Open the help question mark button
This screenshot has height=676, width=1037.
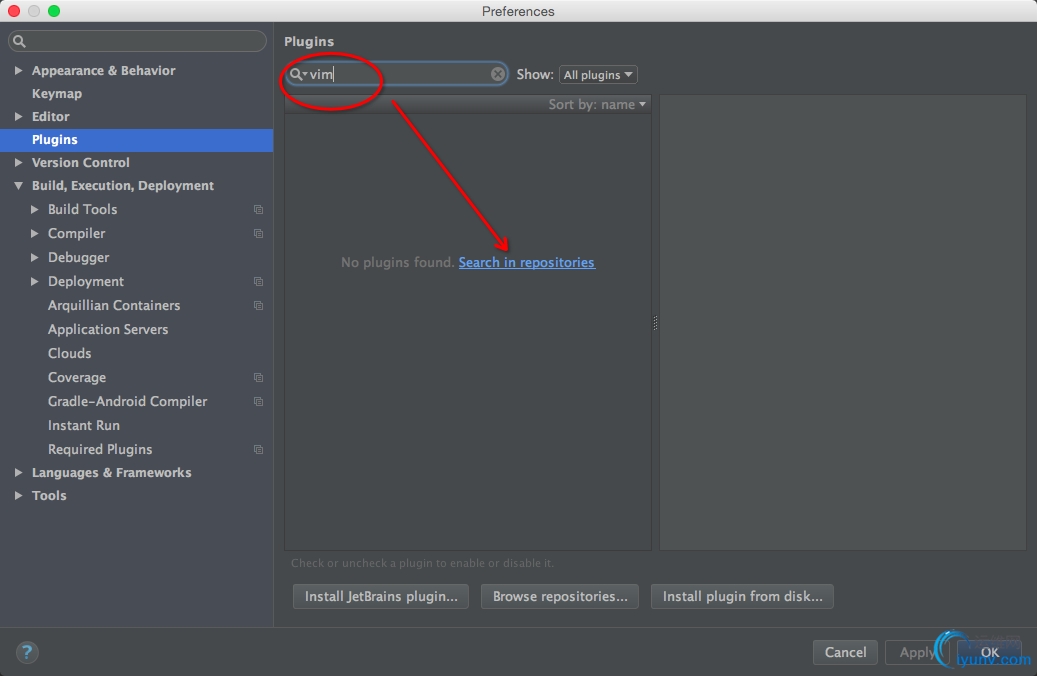(26, 652)
